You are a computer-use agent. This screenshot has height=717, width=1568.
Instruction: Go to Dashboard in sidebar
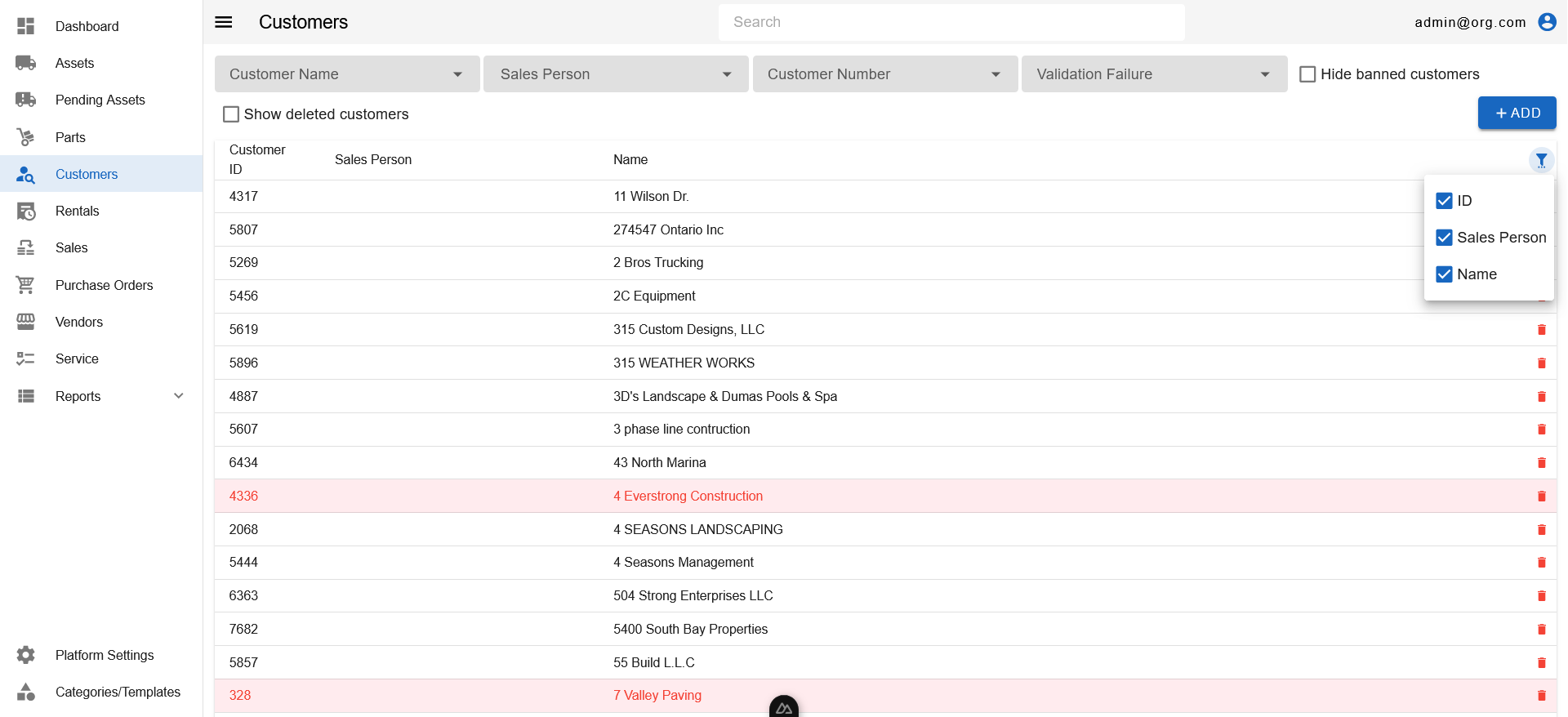click(87, 26)
